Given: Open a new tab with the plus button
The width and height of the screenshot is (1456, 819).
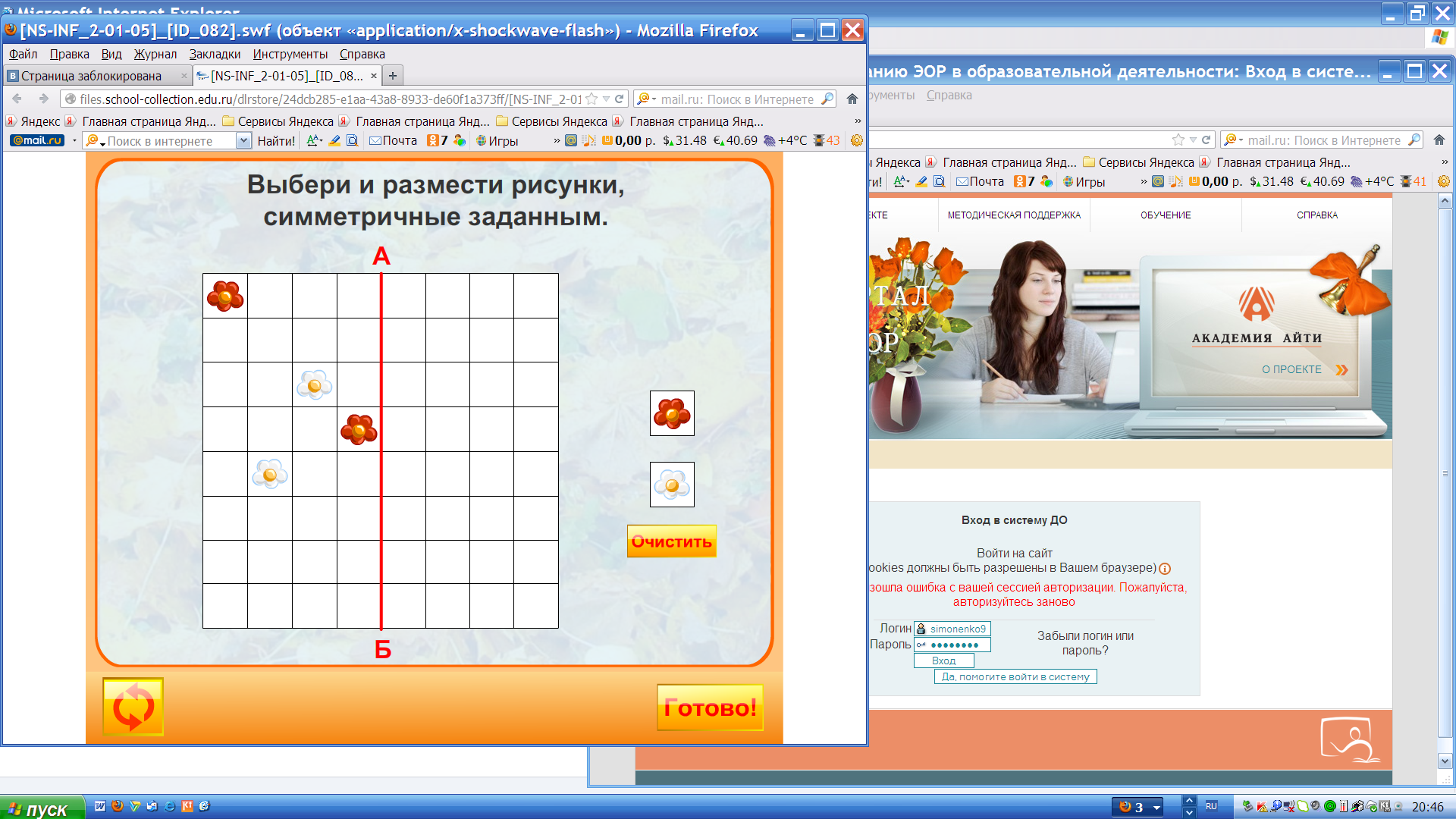Looking at the screenshot, I should [392, 75].
